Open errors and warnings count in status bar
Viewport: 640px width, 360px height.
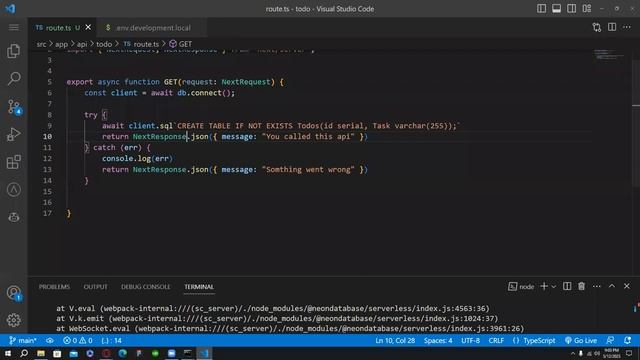click(78, 340)
